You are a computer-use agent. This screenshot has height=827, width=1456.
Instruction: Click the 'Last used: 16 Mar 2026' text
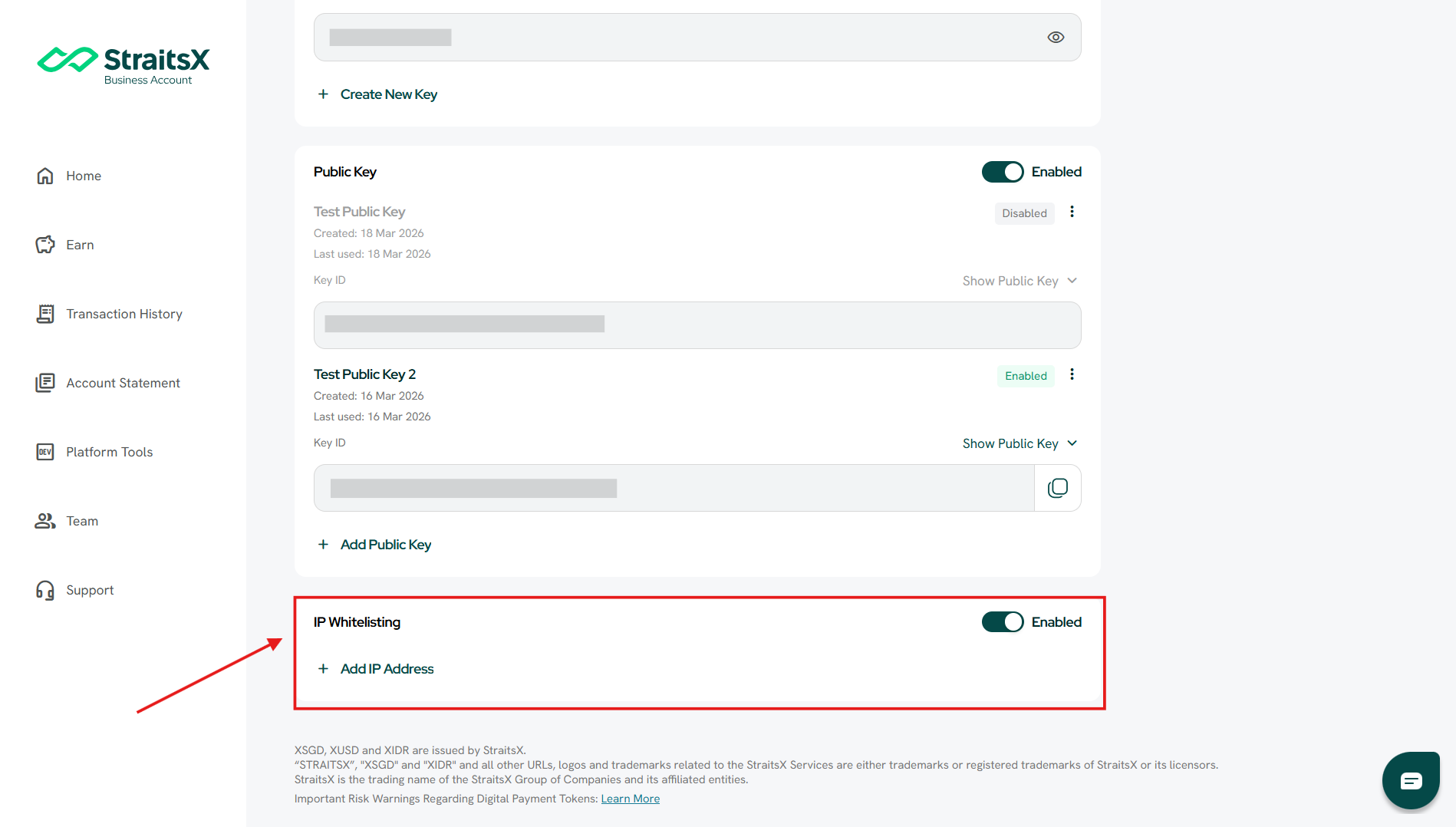click(x=372, y=417)
